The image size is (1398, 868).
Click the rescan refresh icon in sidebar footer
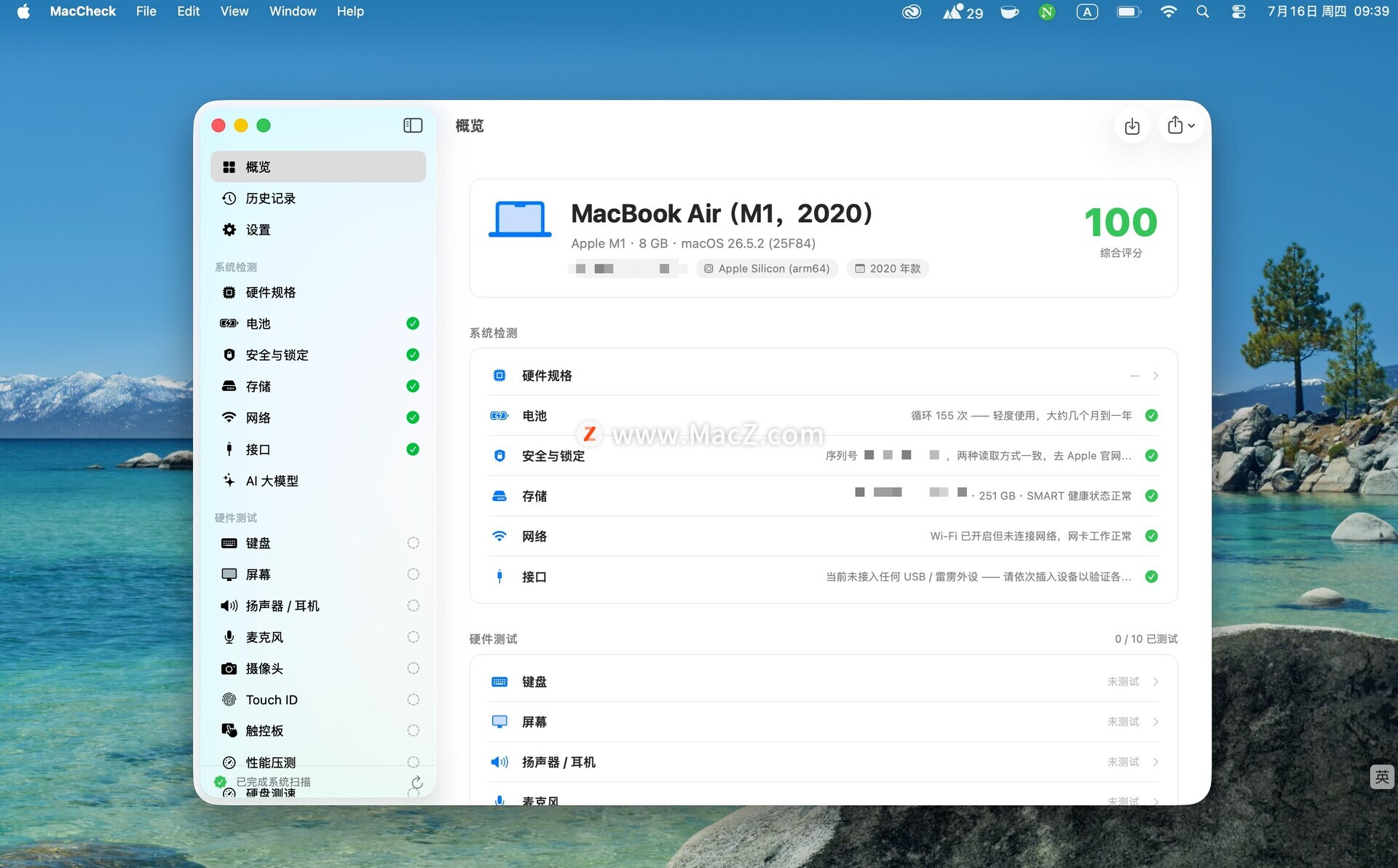coord(416,783)
